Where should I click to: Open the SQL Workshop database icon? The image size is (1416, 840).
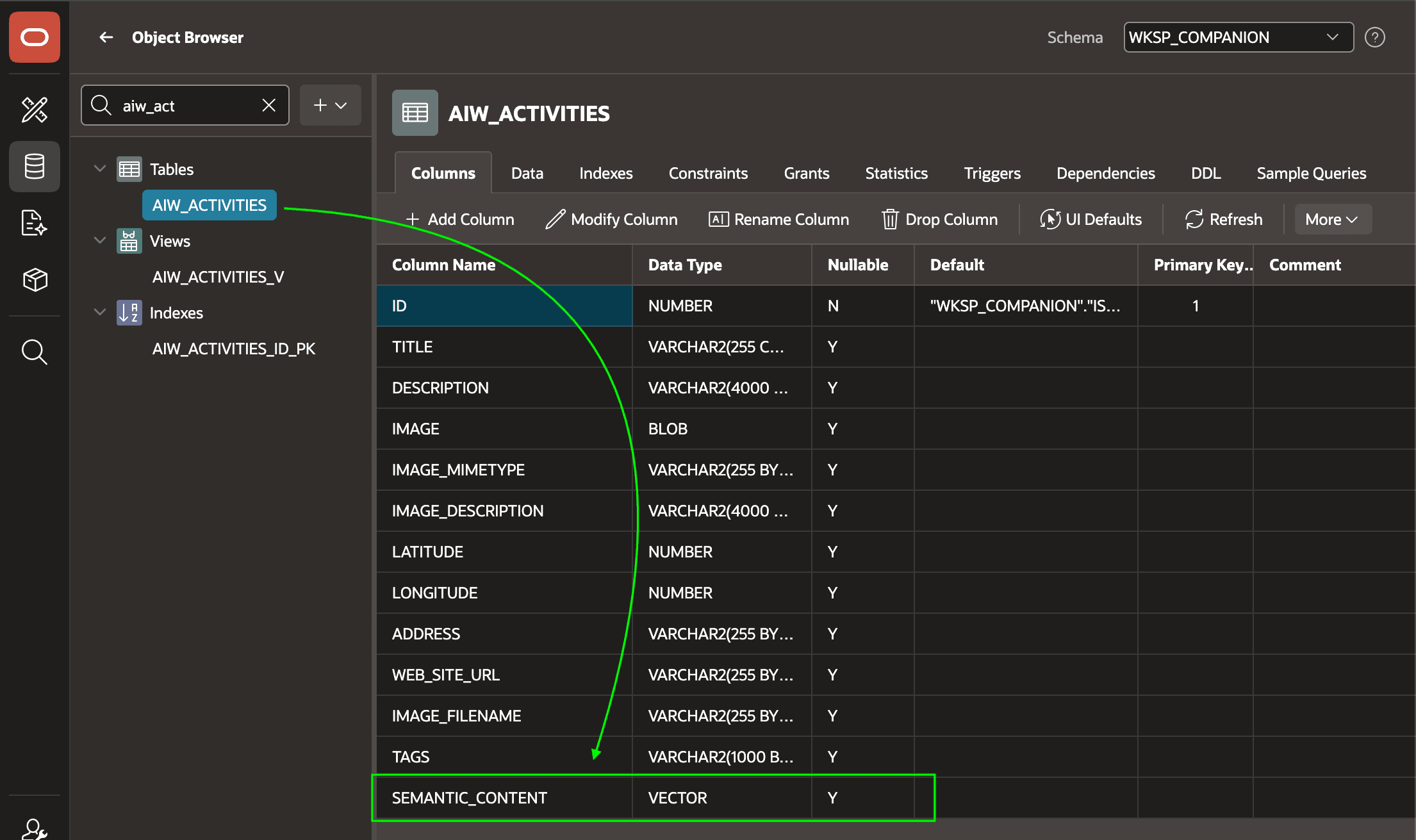click(35, 167)
